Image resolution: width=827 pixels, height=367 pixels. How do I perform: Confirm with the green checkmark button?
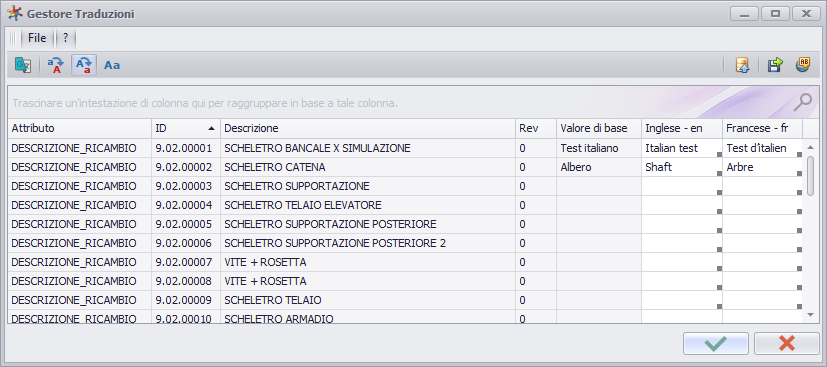(716, 344)
